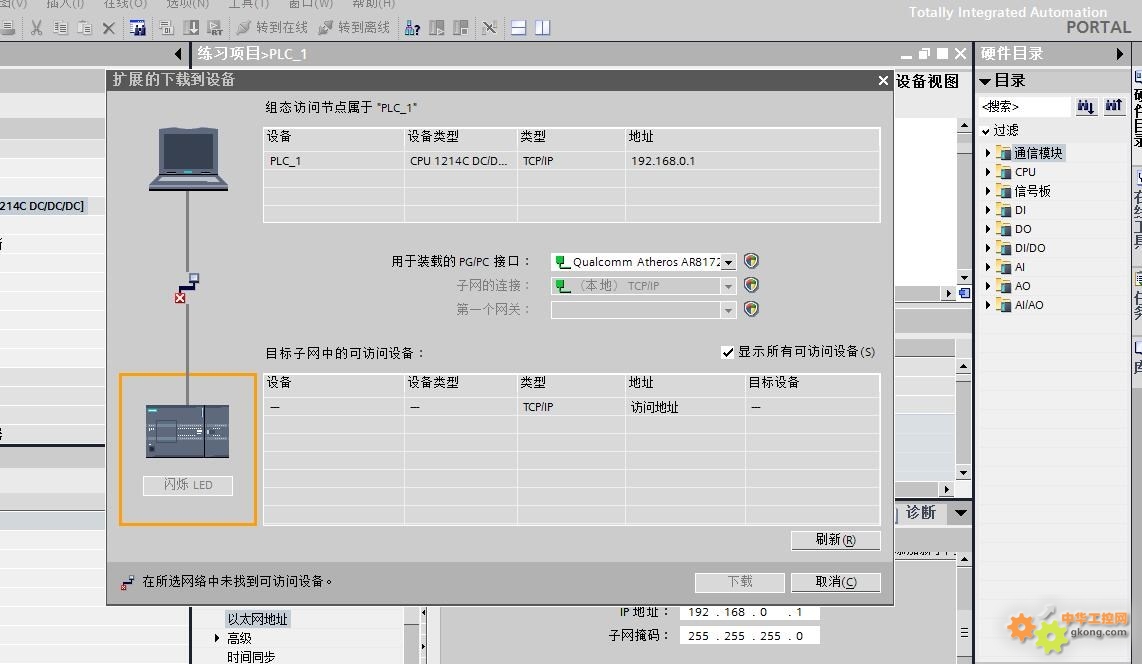The width and height of the screenshot is (1142, 664).
Task: Split editor area horizontally icon
Action: [x=519, y=28]
